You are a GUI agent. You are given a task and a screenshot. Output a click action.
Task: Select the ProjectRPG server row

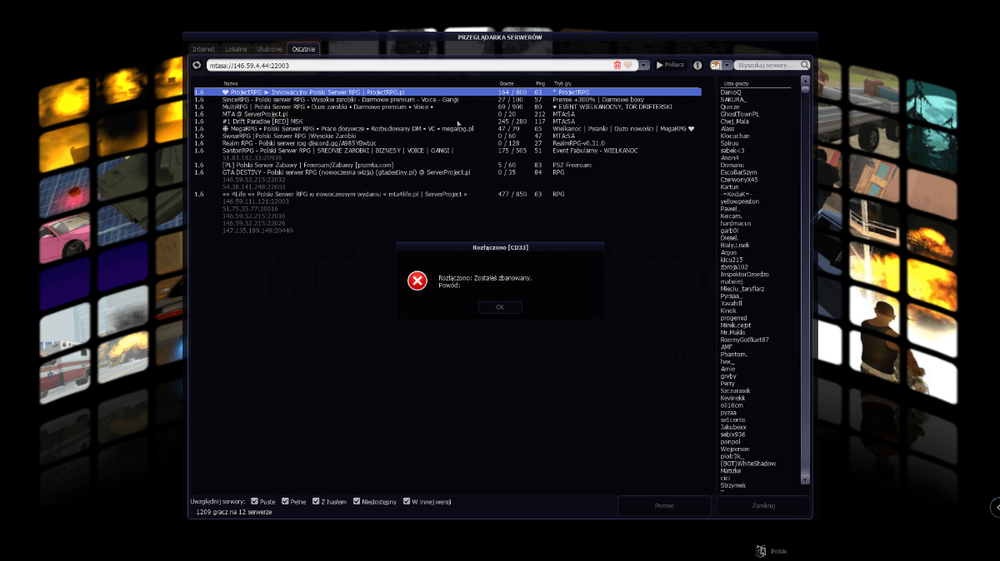447,92
